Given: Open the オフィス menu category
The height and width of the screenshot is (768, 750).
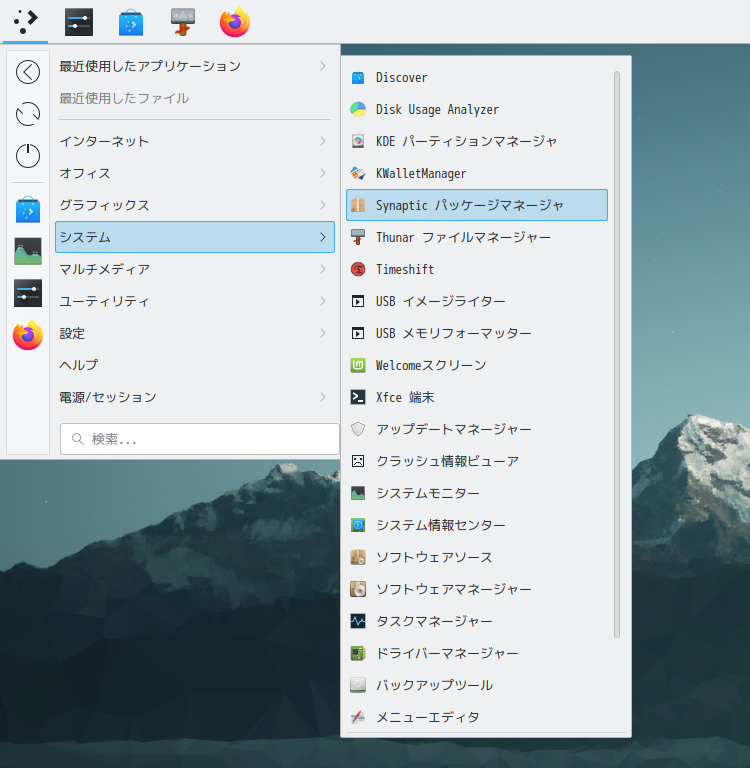Looking at the screenshot, I should pos(195,173).
